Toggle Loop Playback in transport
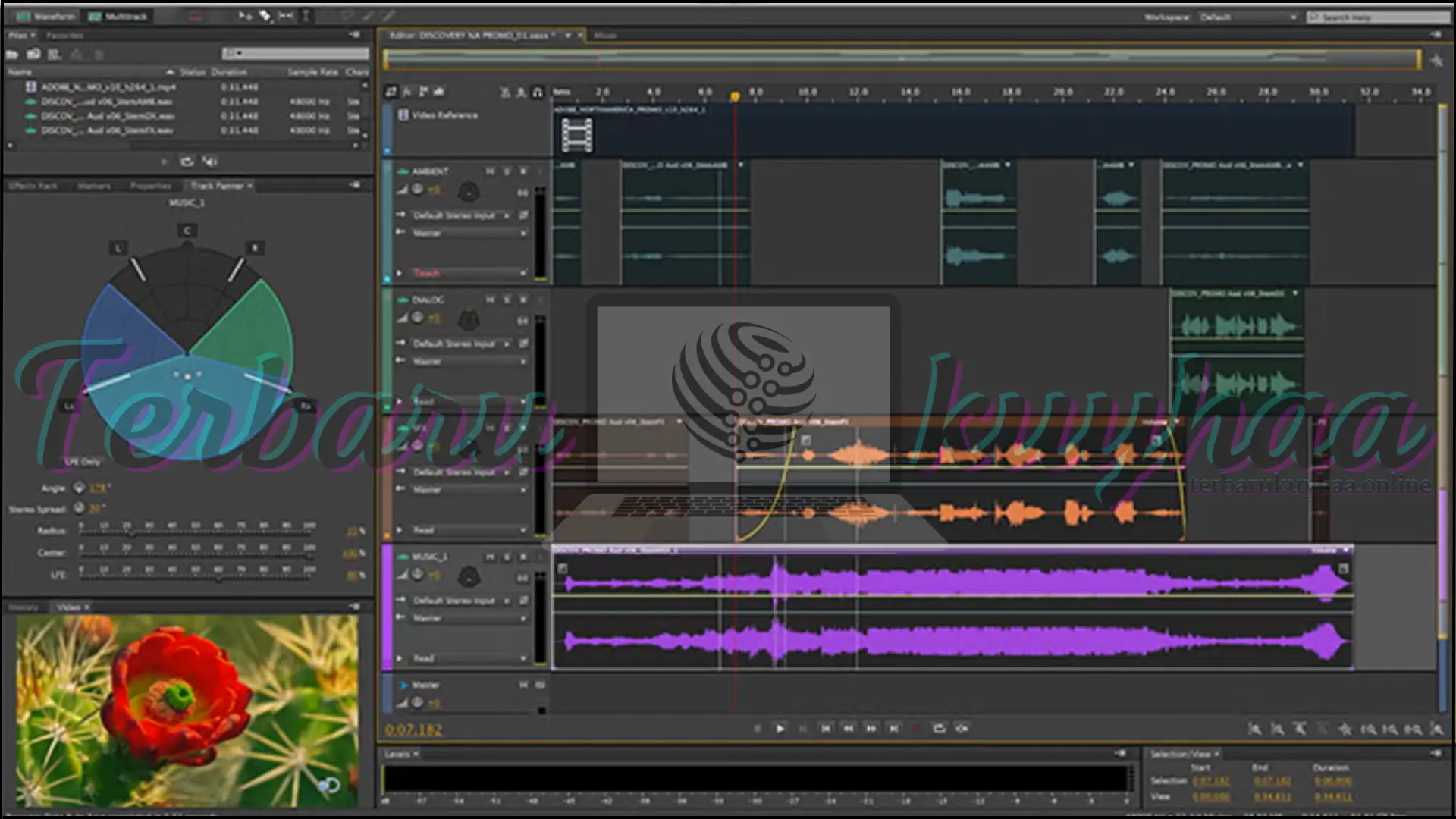The height and width of the screenshot is (819, 1456). click(x=939, y=728)
